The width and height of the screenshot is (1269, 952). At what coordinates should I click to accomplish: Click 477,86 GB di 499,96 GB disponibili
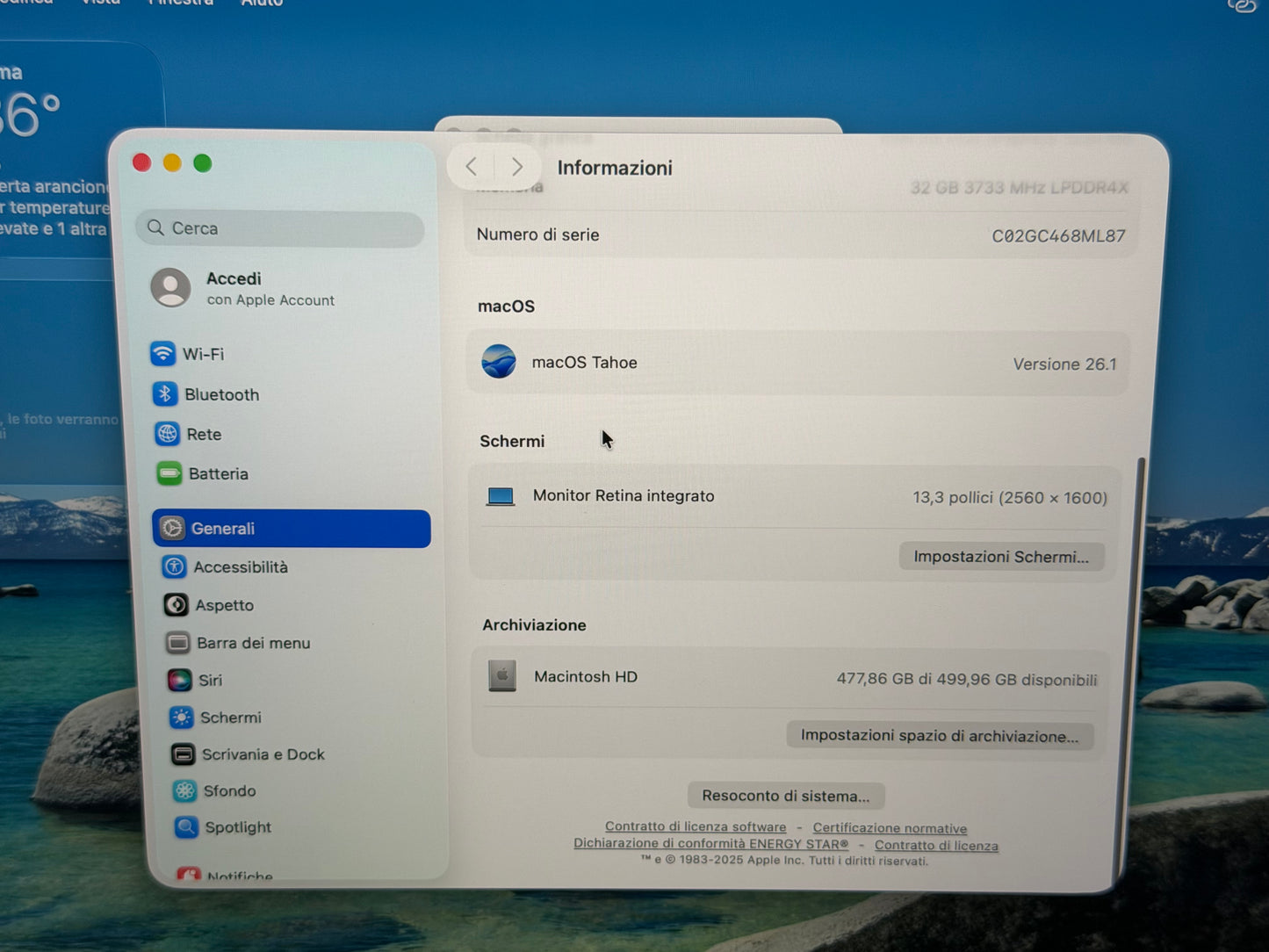(x=967, y=680)
